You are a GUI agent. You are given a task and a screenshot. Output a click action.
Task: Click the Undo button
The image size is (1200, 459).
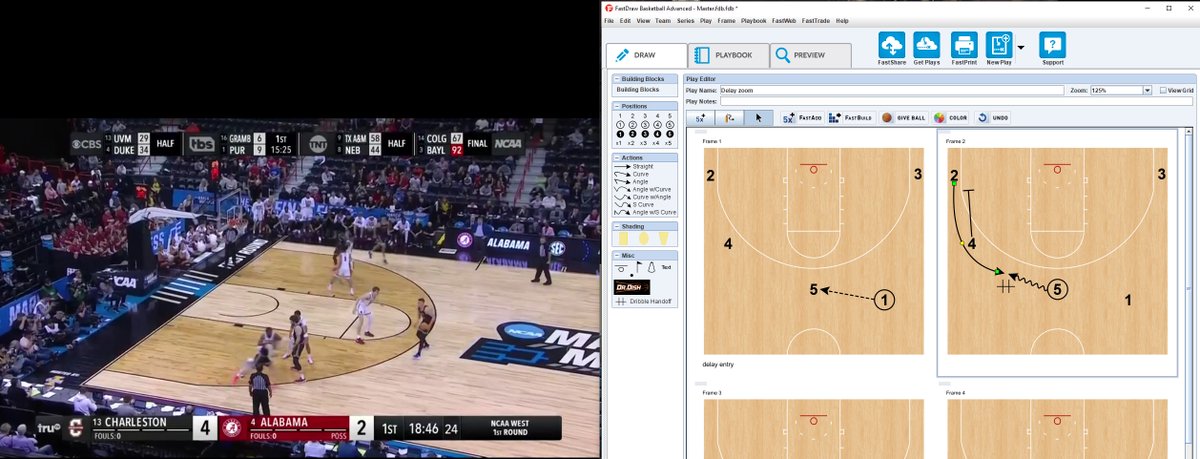(x=993, y=118)
